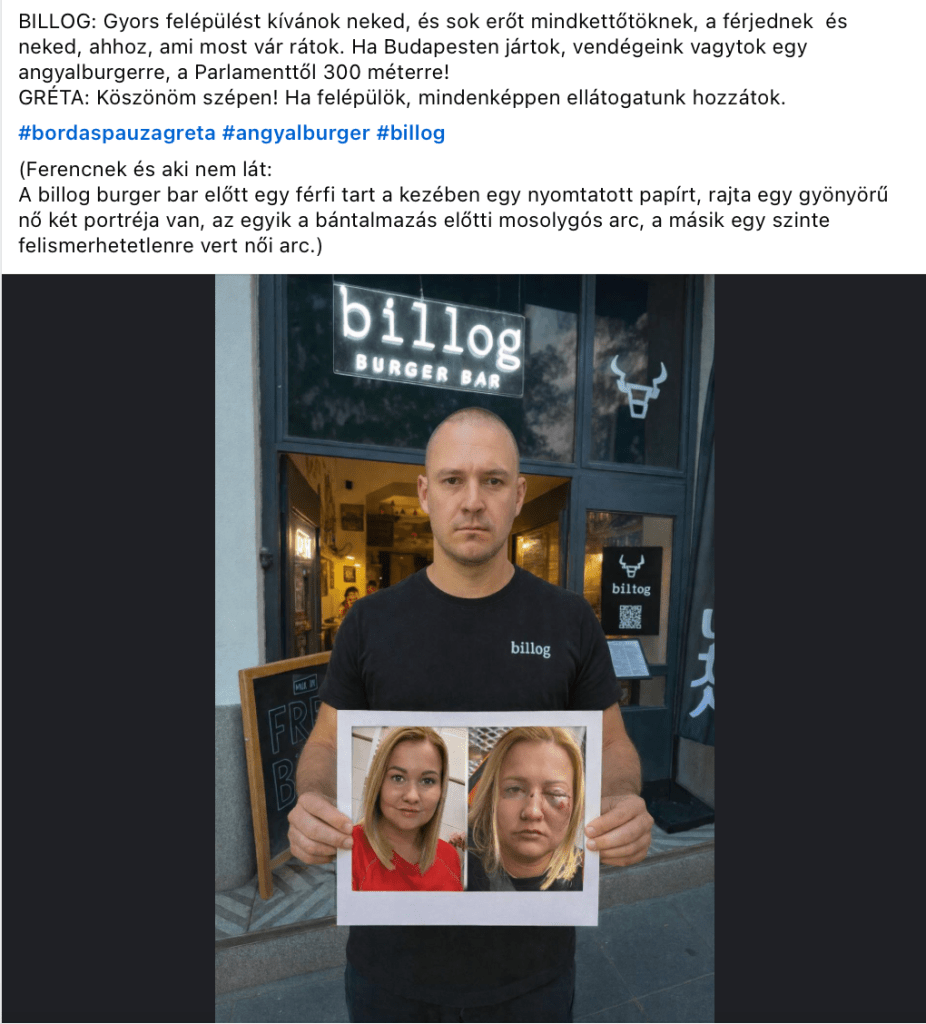Image resolution: width=926 pixels, height=1024 pixels.
Task: Click the paragraph starting with BILLOG: Gyors felépülést
Action: pos(432,47)
